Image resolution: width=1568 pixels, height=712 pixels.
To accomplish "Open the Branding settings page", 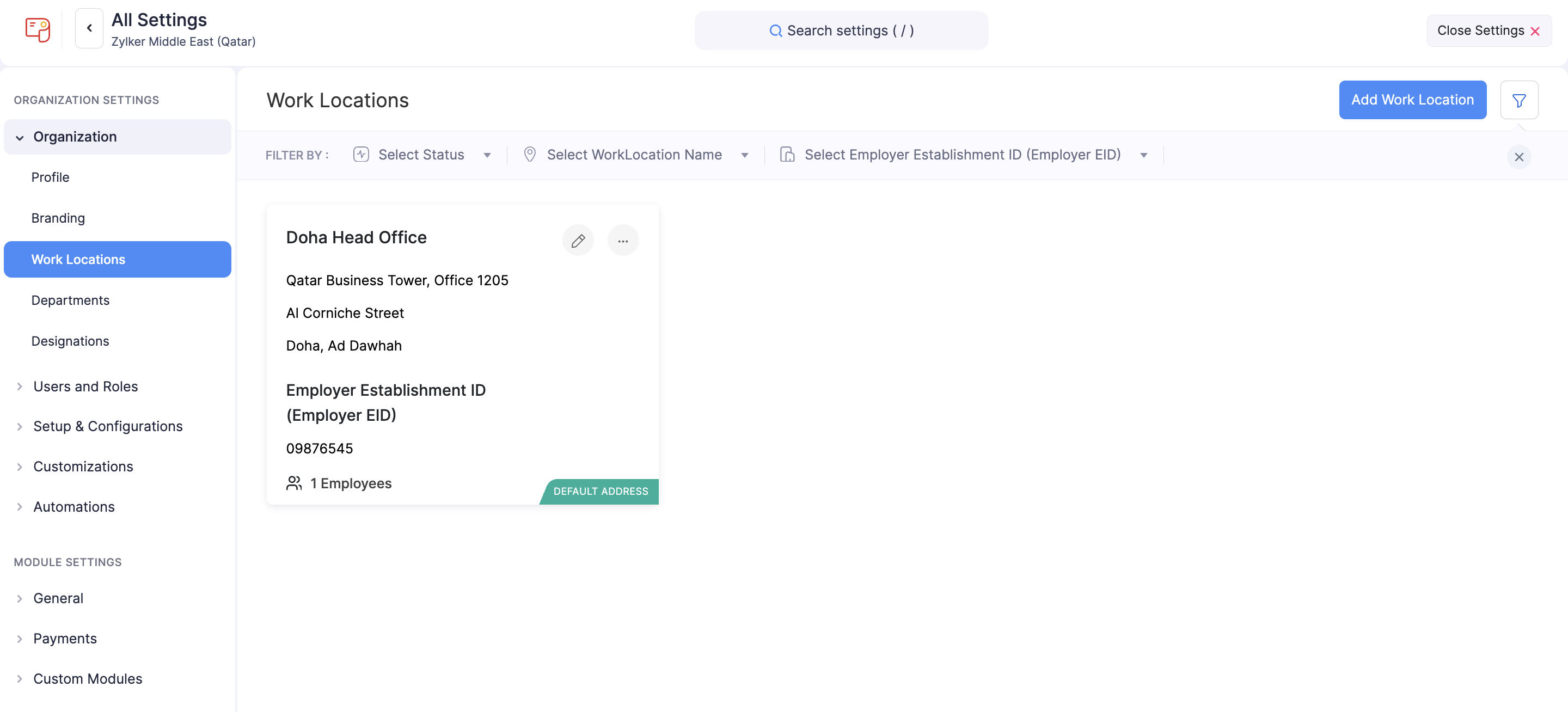I will pyautogui.click(x=58, y=218).
